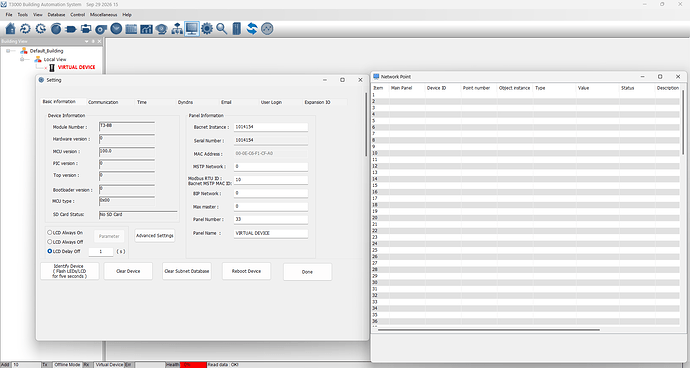This screenshot has width=690, height=368.
Task: Select LCD Delay Off radio button
Action: click(50, 251)
